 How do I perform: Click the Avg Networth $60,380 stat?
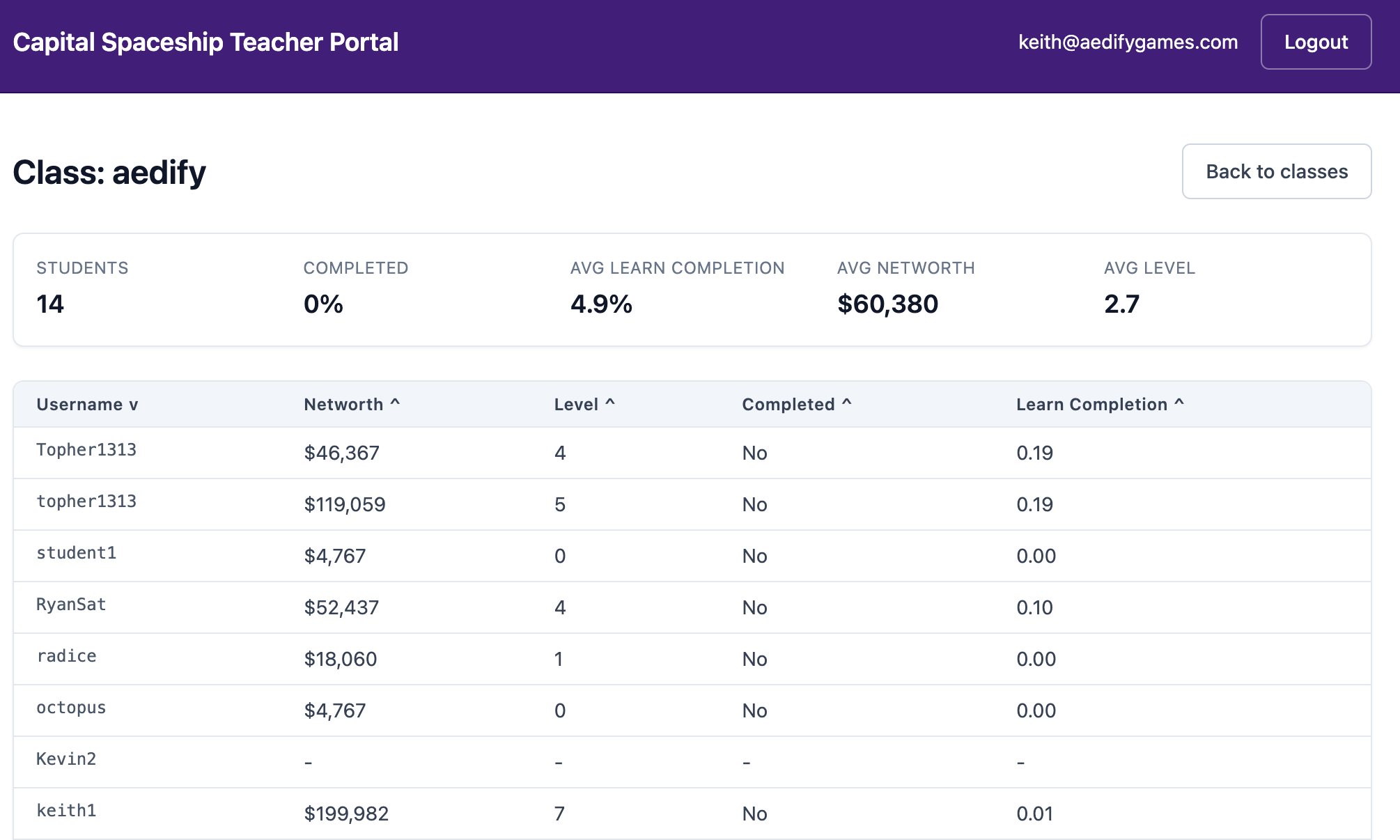pos(887,304)
